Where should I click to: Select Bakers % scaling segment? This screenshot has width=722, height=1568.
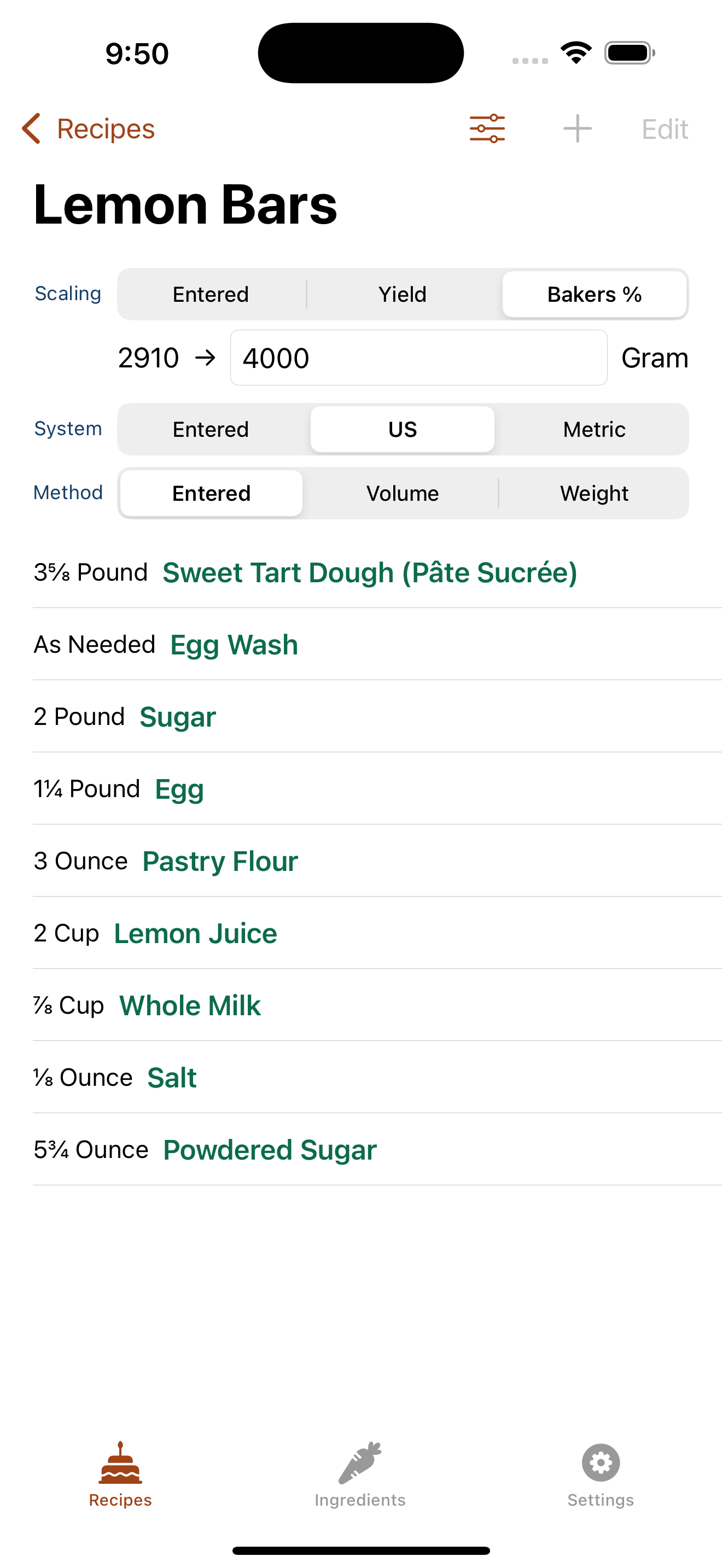pos(595,294)
